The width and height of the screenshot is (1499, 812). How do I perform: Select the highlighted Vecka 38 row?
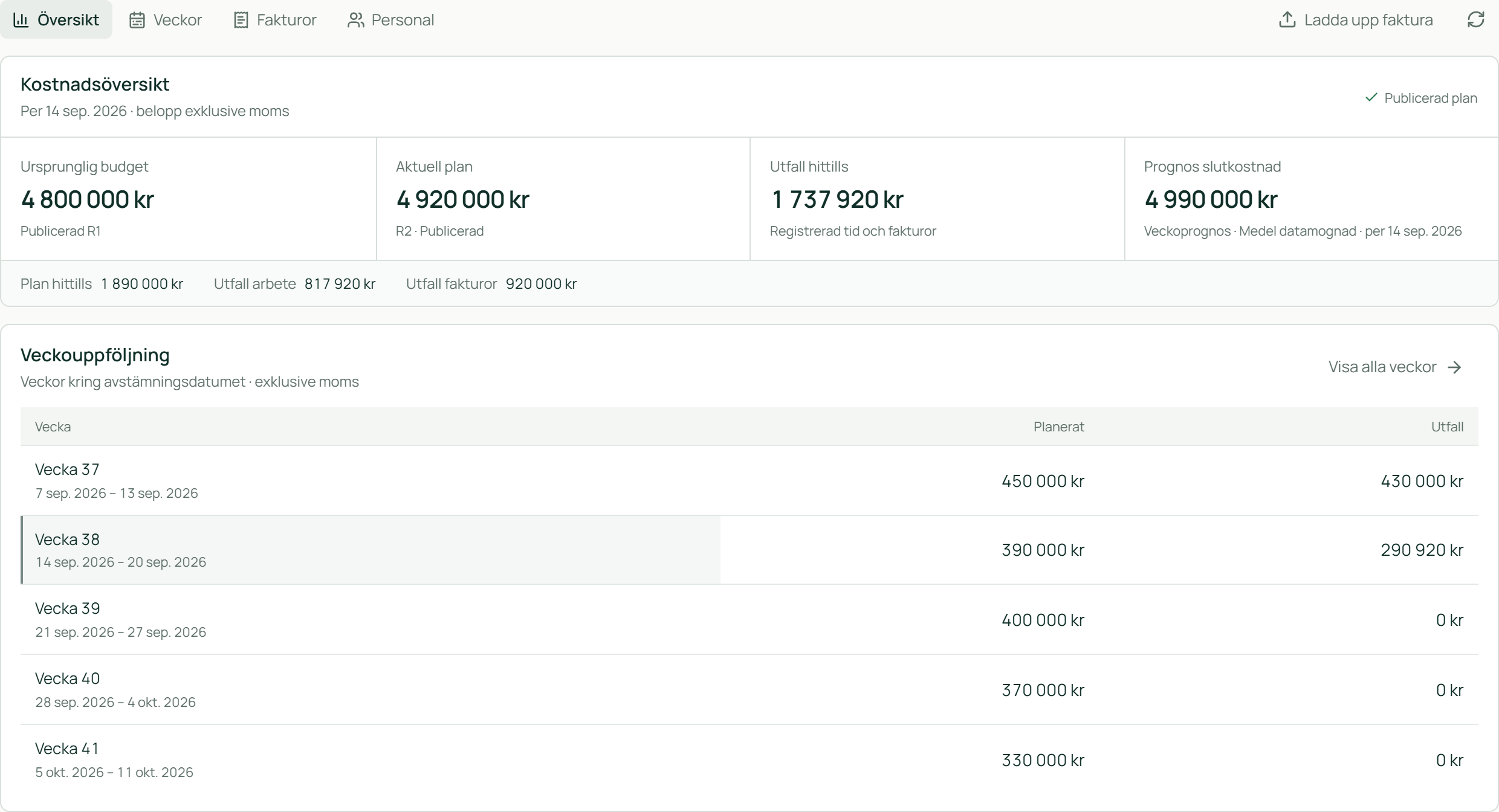(x=750, y=550)
